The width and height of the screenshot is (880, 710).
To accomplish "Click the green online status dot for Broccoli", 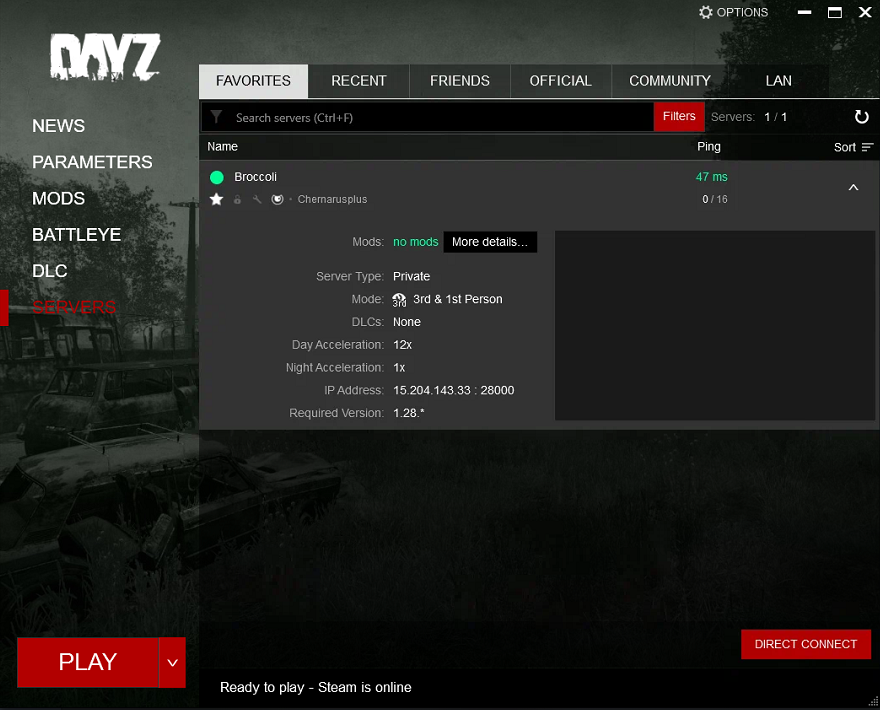I will [x=217, y=177].
